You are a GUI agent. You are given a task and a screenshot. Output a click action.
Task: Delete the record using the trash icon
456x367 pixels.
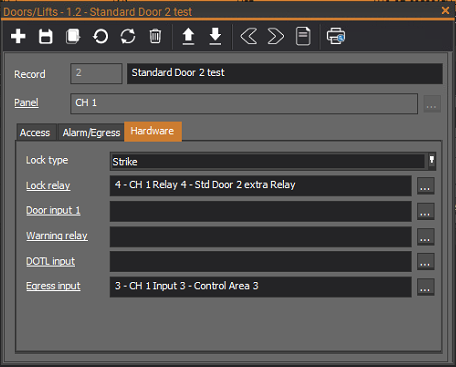click(155, 36)
